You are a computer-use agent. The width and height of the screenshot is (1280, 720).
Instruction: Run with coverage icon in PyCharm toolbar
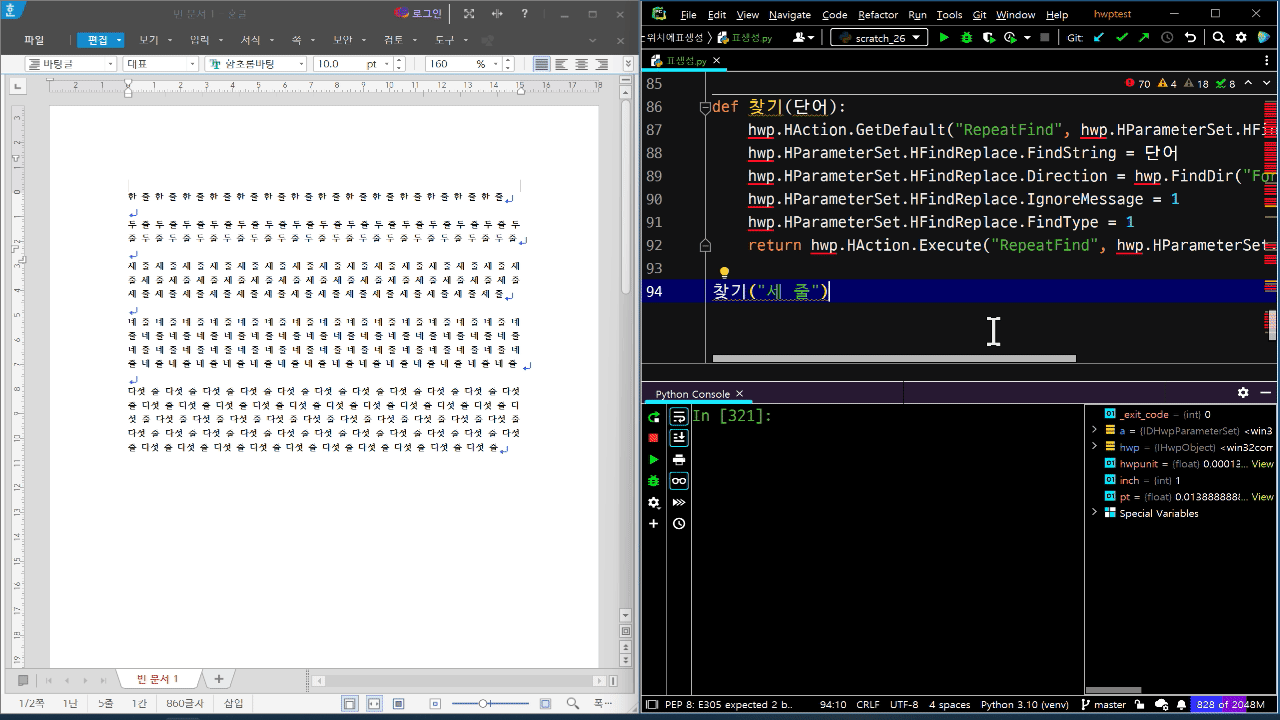(988, 37)
